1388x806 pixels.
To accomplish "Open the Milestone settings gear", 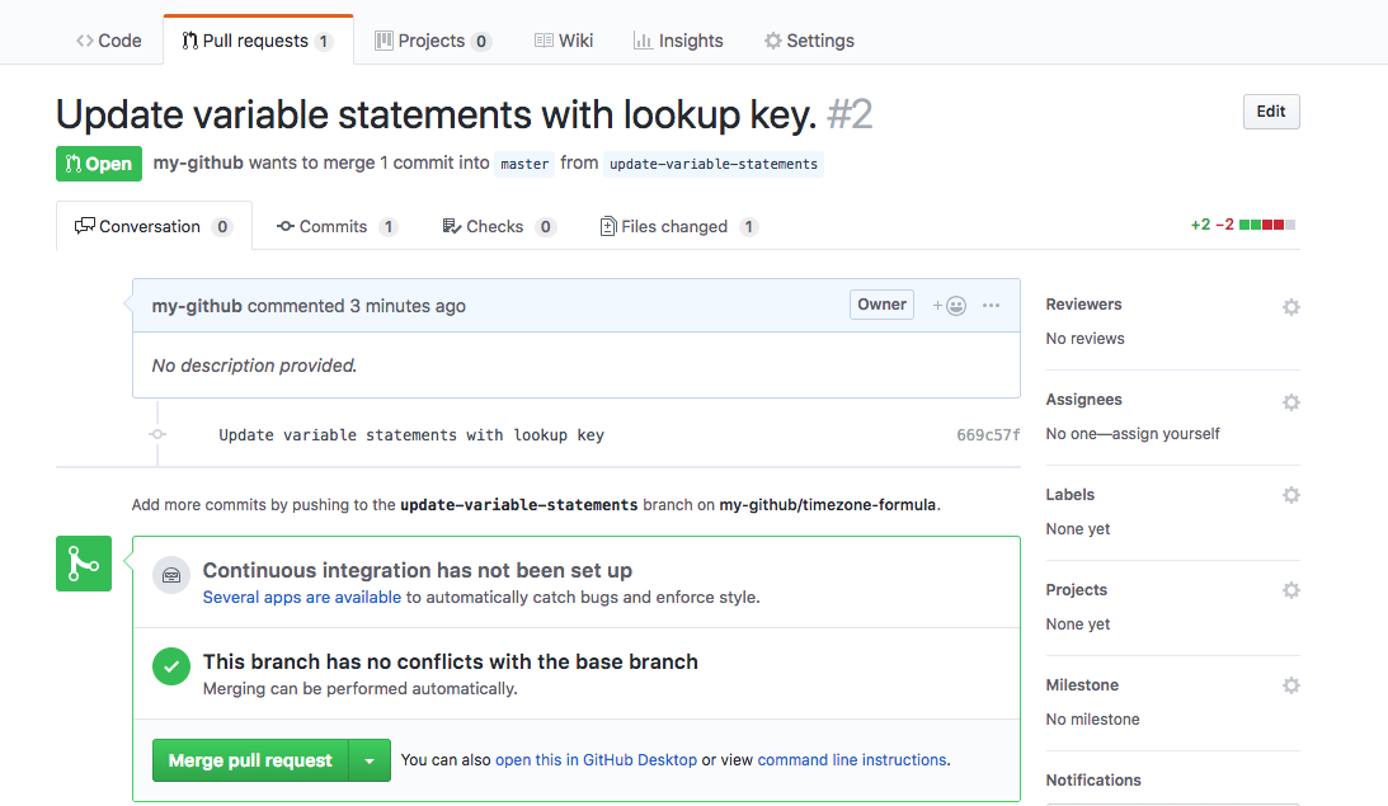I will (x=1291, y=684).
